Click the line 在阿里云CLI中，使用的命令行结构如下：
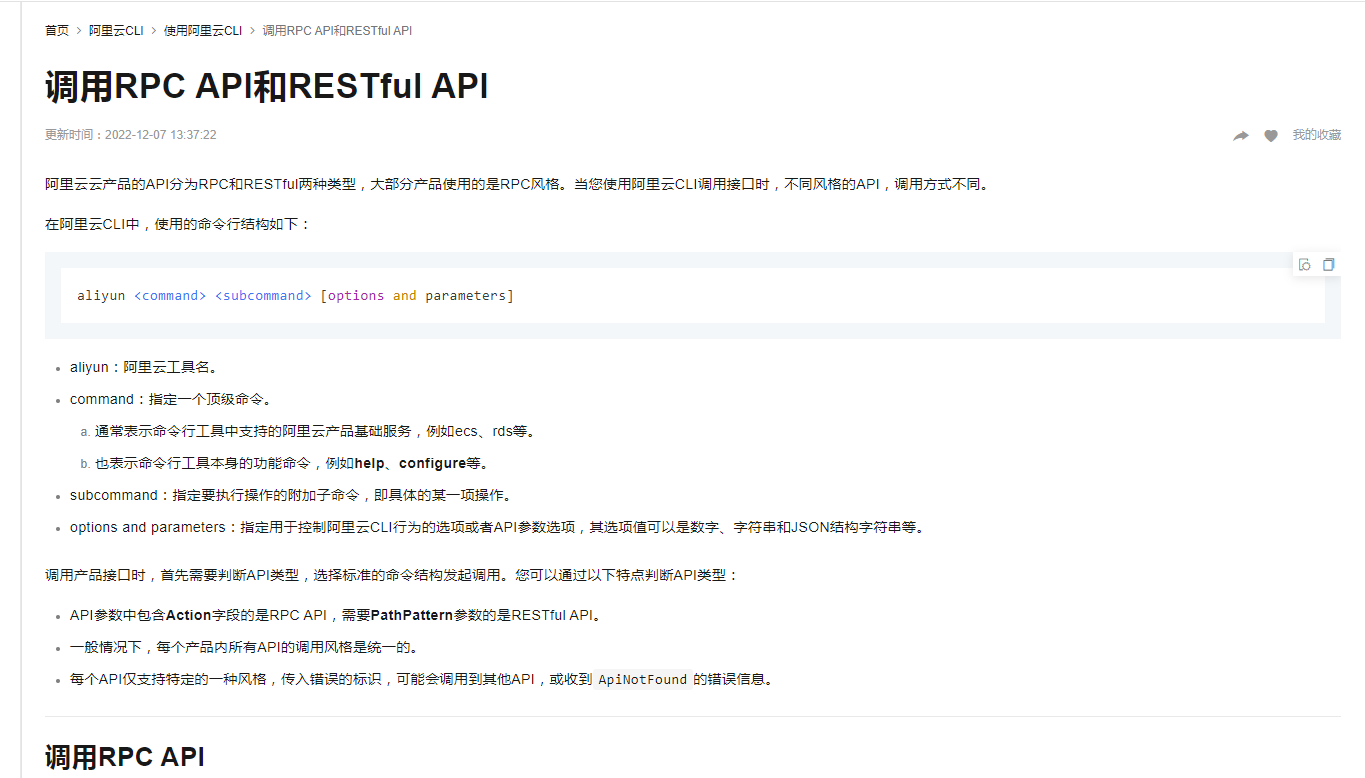 click(x=179, y=224)
